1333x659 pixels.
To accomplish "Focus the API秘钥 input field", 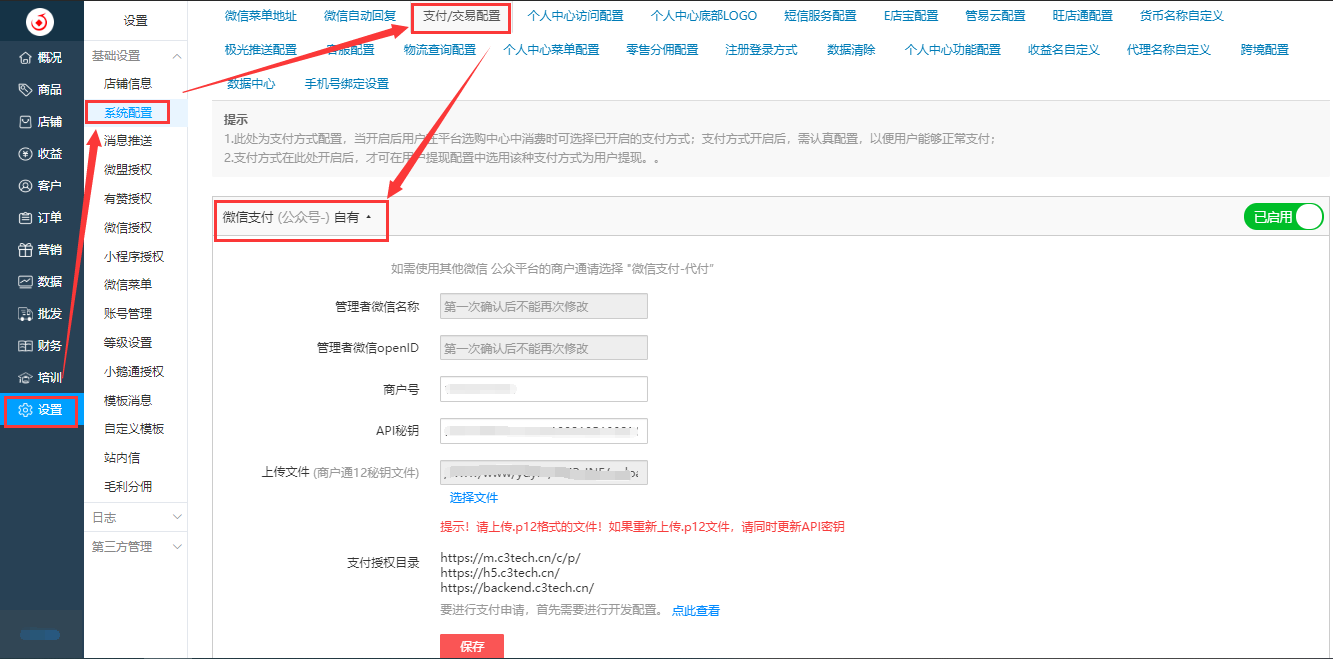I will click(544, 431).
